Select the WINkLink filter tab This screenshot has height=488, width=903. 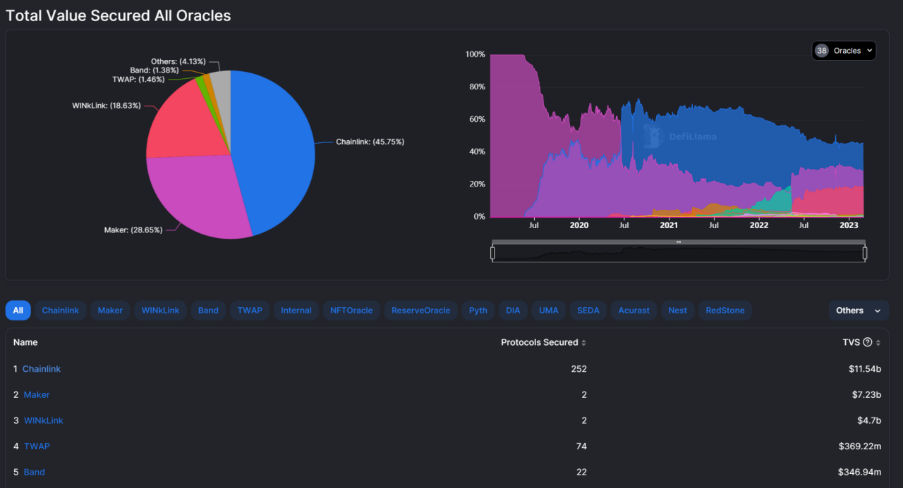tap(160, 311)
